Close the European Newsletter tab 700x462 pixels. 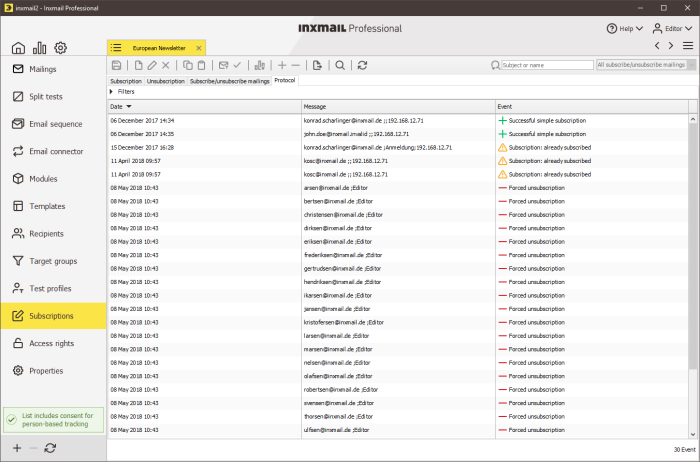[199, 48]
